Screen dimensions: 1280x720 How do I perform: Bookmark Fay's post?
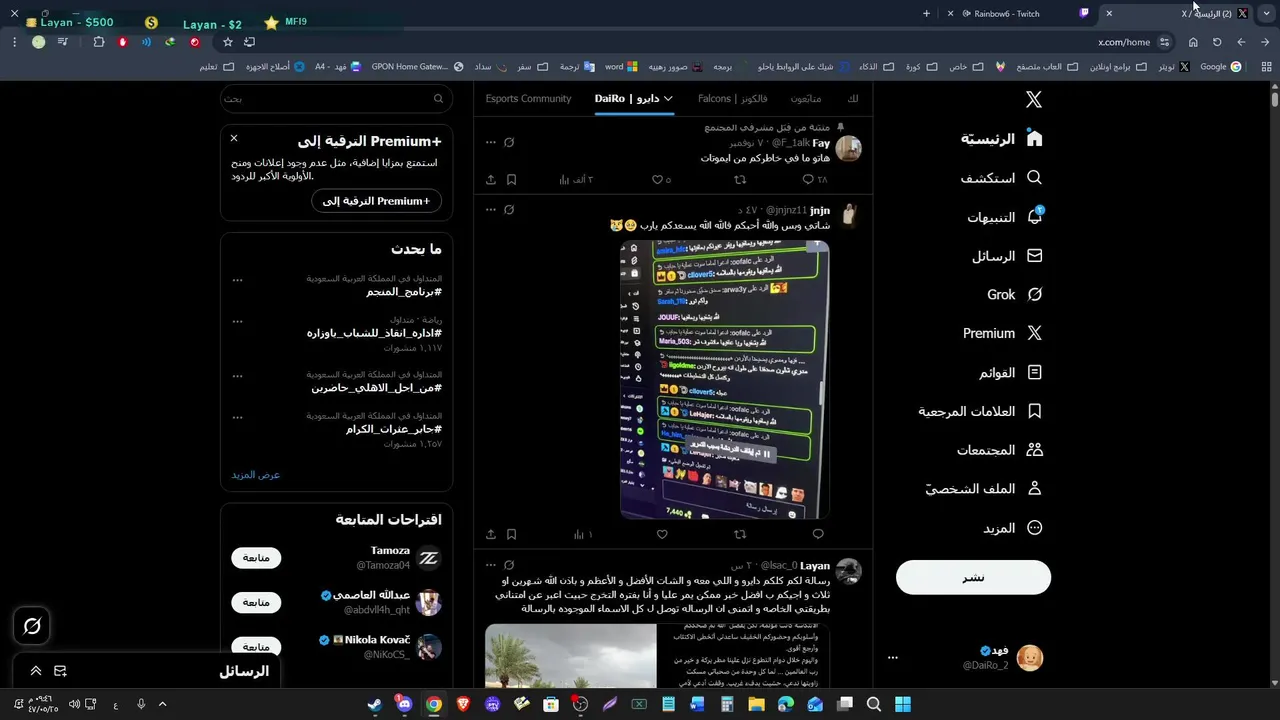point(511,180)
